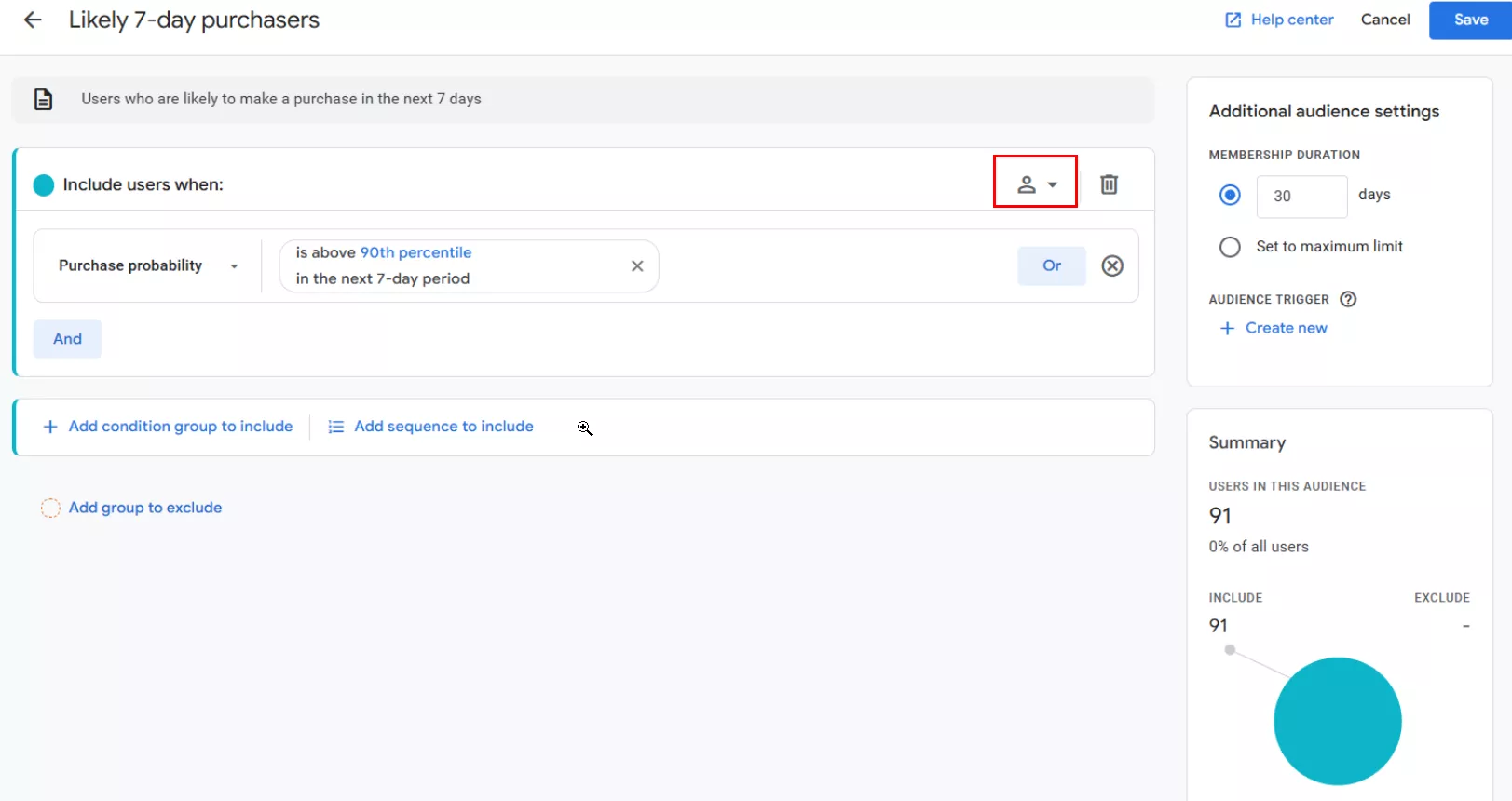Clear the 90th percentile condition value

tap(637, 265)
